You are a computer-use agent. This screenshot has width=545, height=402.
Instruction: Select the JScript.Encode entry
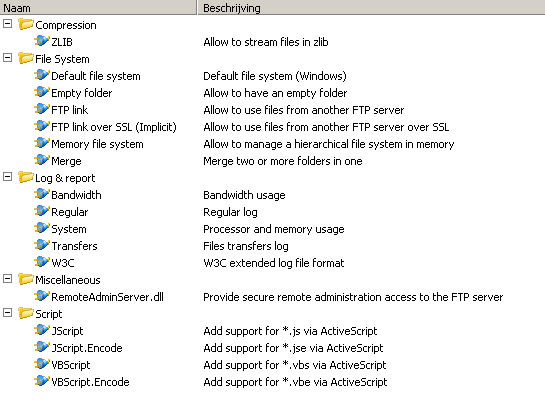(87, 348)
